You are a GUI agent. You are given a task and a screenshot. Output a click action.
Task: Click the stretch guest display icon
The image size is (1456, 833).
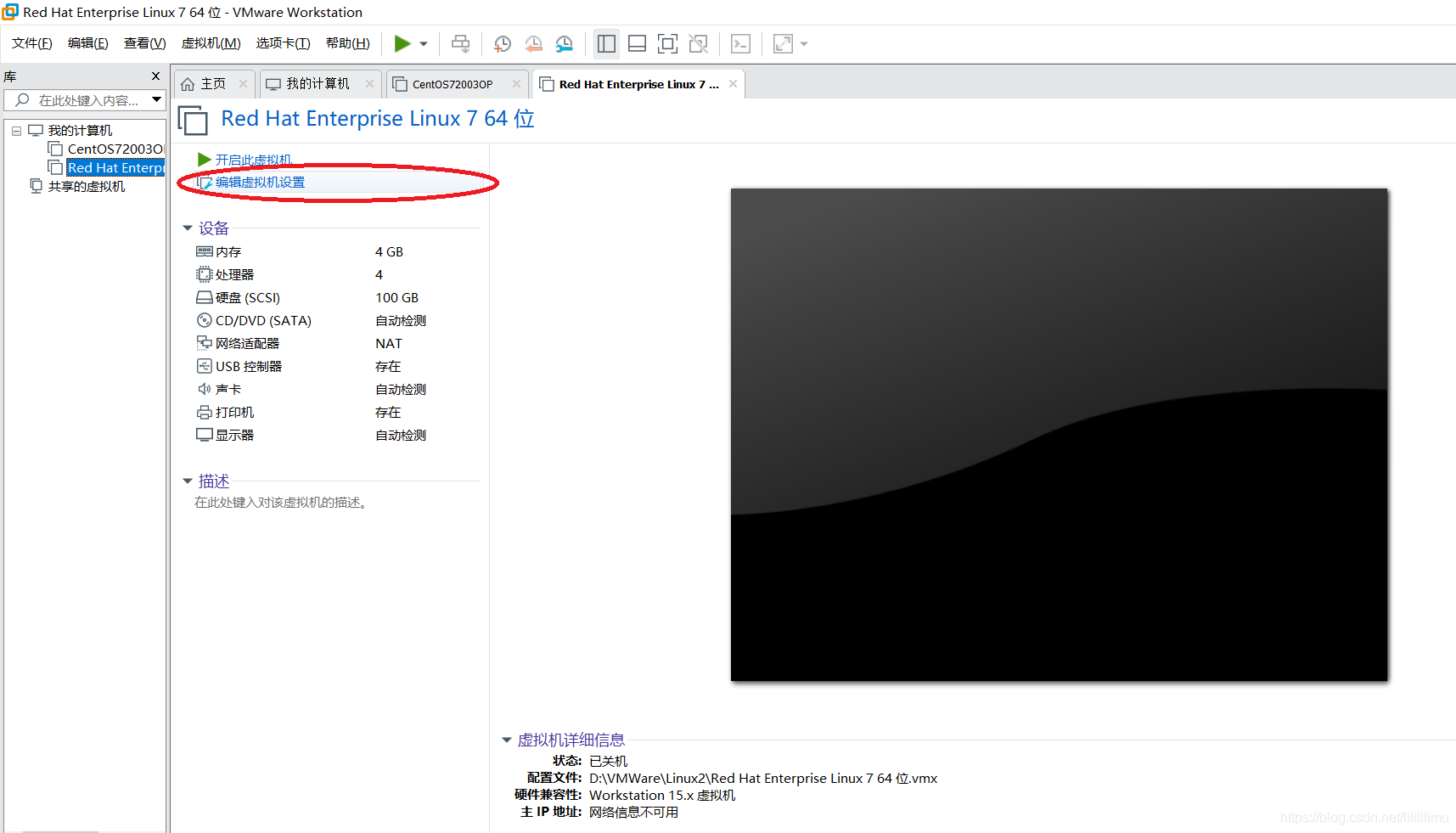[783, 43]
